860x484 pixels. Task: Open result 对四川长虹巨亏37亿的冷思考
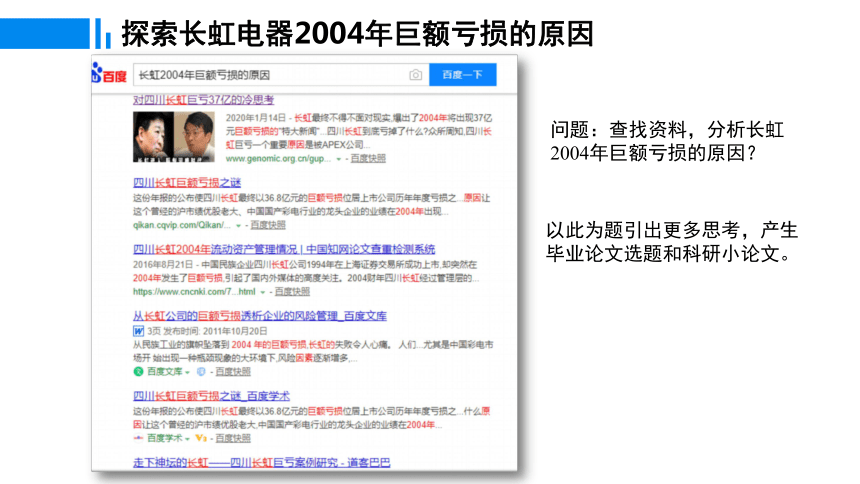tap(203, 100)
